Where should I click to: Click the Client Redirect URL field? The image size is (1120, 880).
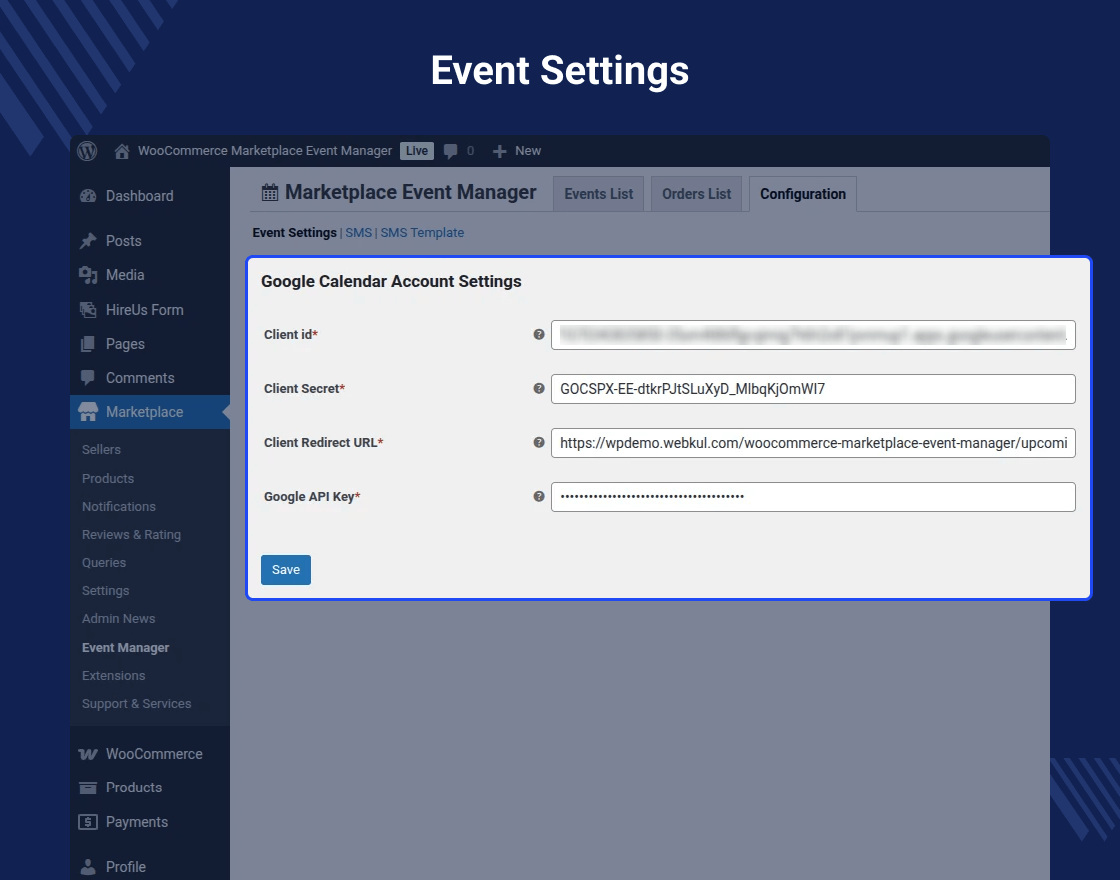coord(813,443)
